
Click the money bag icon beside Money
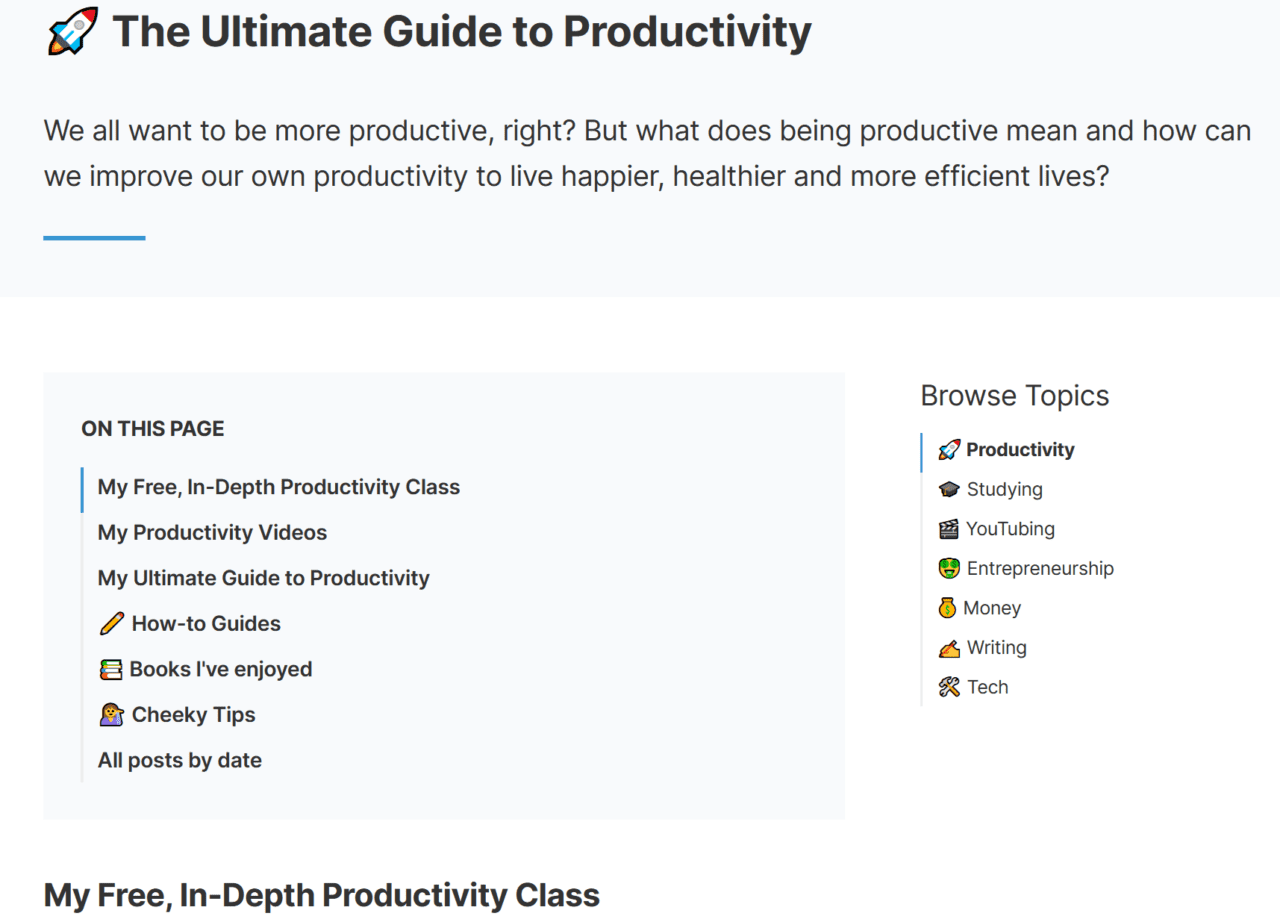coord(947,608)
